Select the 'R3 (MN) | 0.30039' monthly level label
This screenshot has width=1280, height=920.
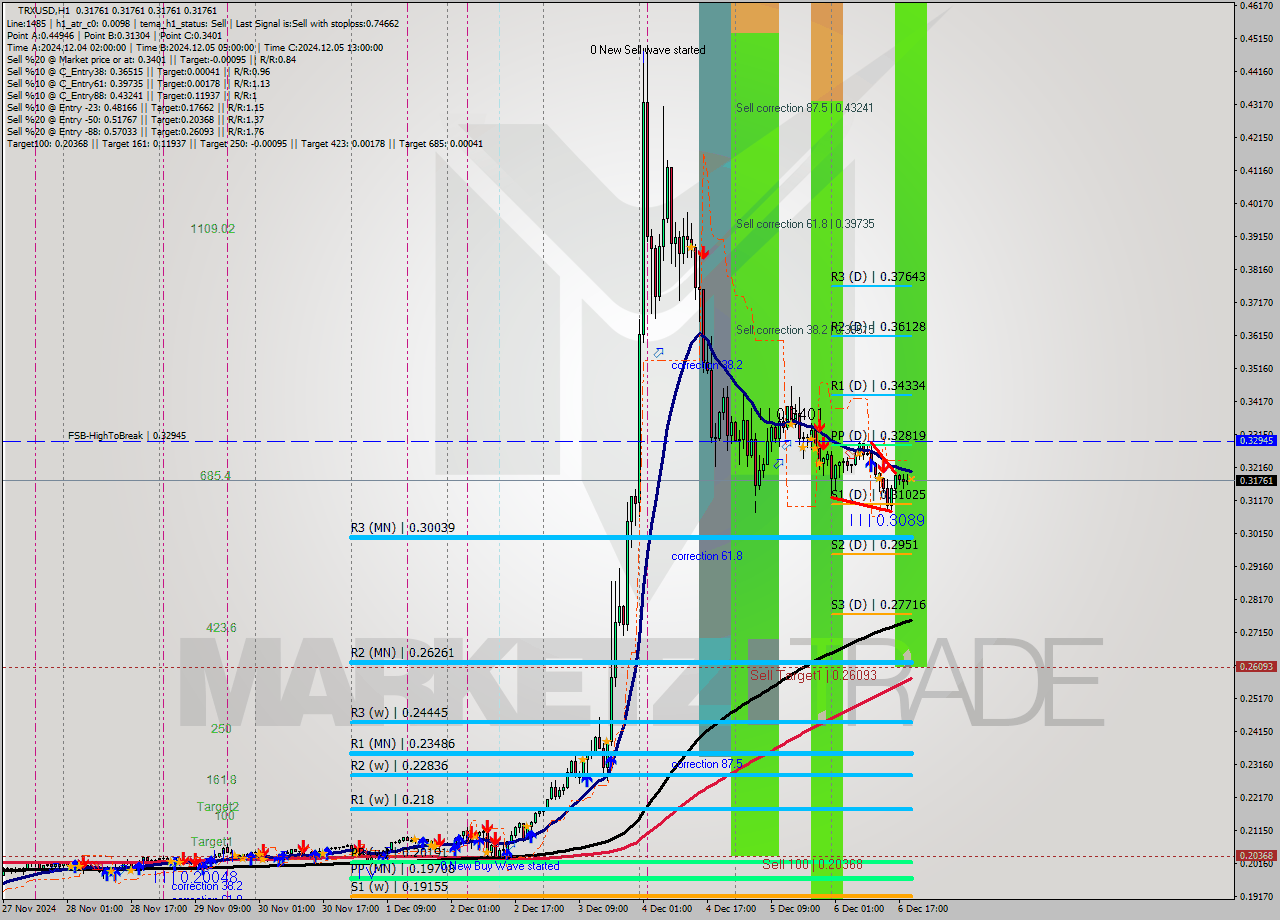(403, 527)
